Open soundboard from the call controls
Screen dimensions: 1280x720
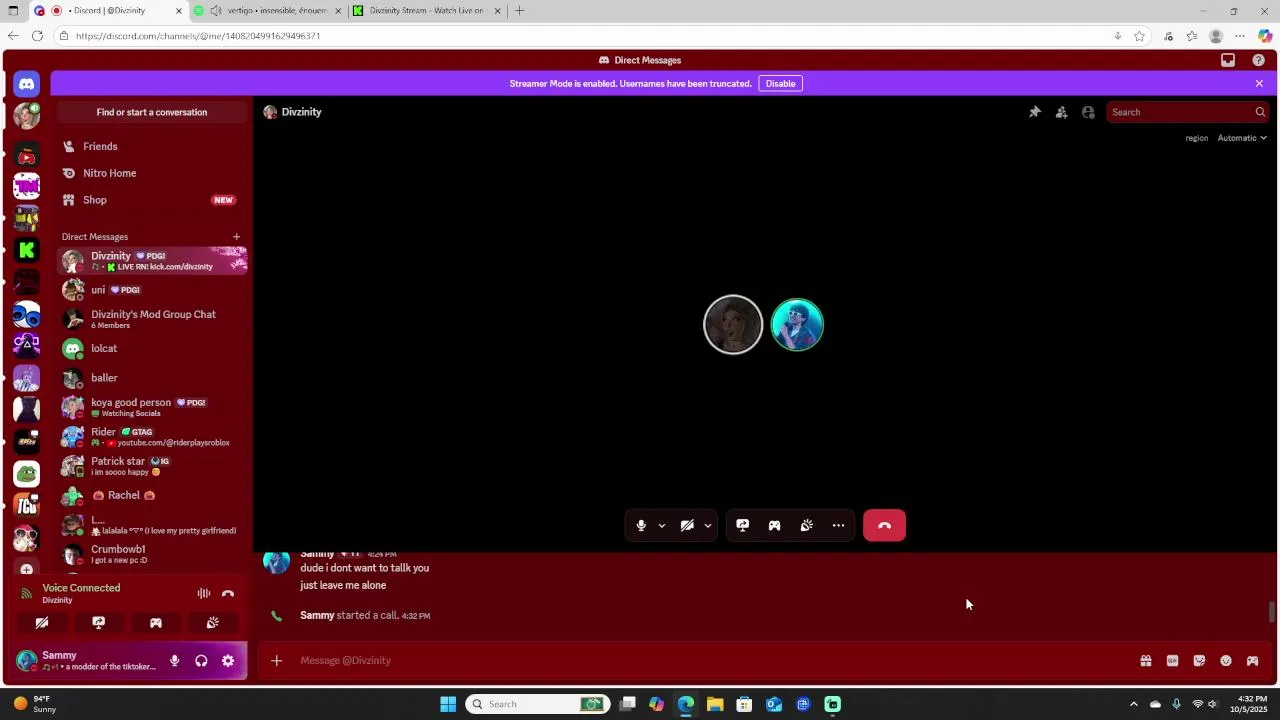tap(806, 526)
